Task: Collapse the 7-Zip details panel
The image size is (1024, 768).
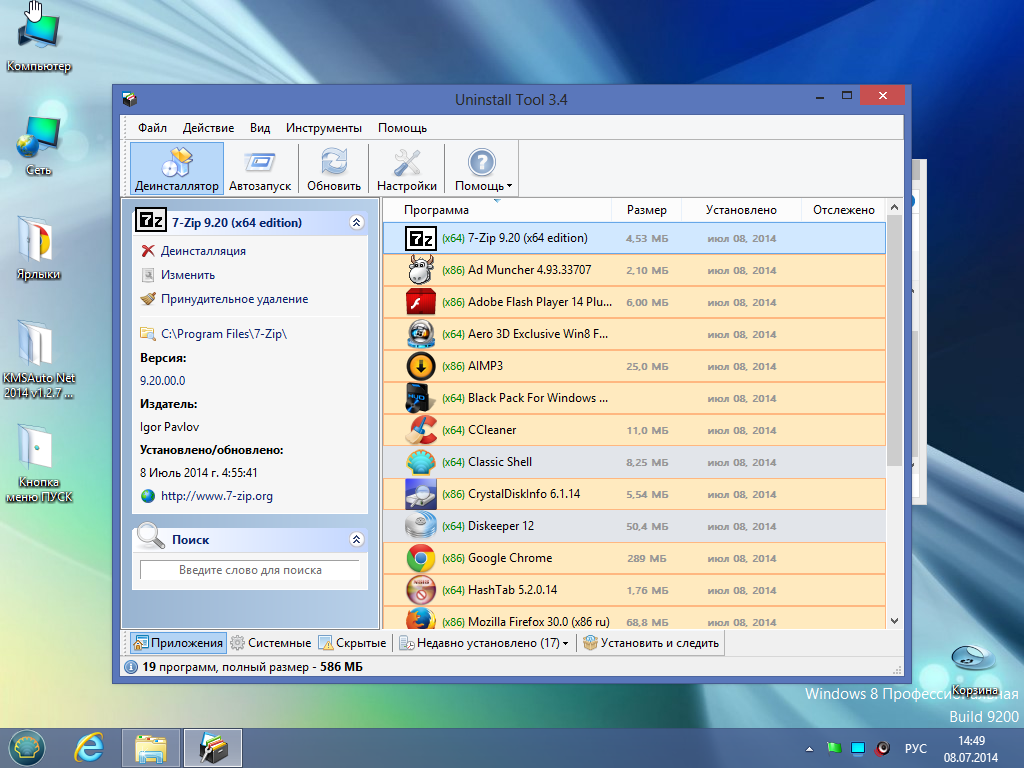Action: (357, 223)
